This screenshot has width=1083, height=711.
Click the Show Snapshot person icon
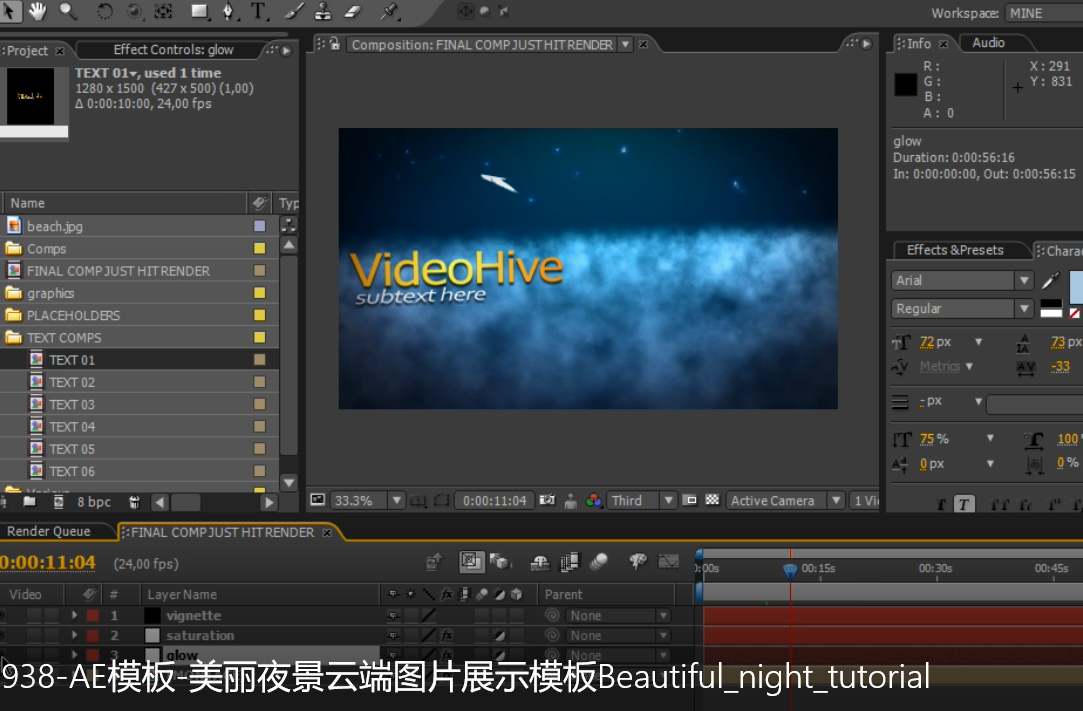(x=571, y=501)
